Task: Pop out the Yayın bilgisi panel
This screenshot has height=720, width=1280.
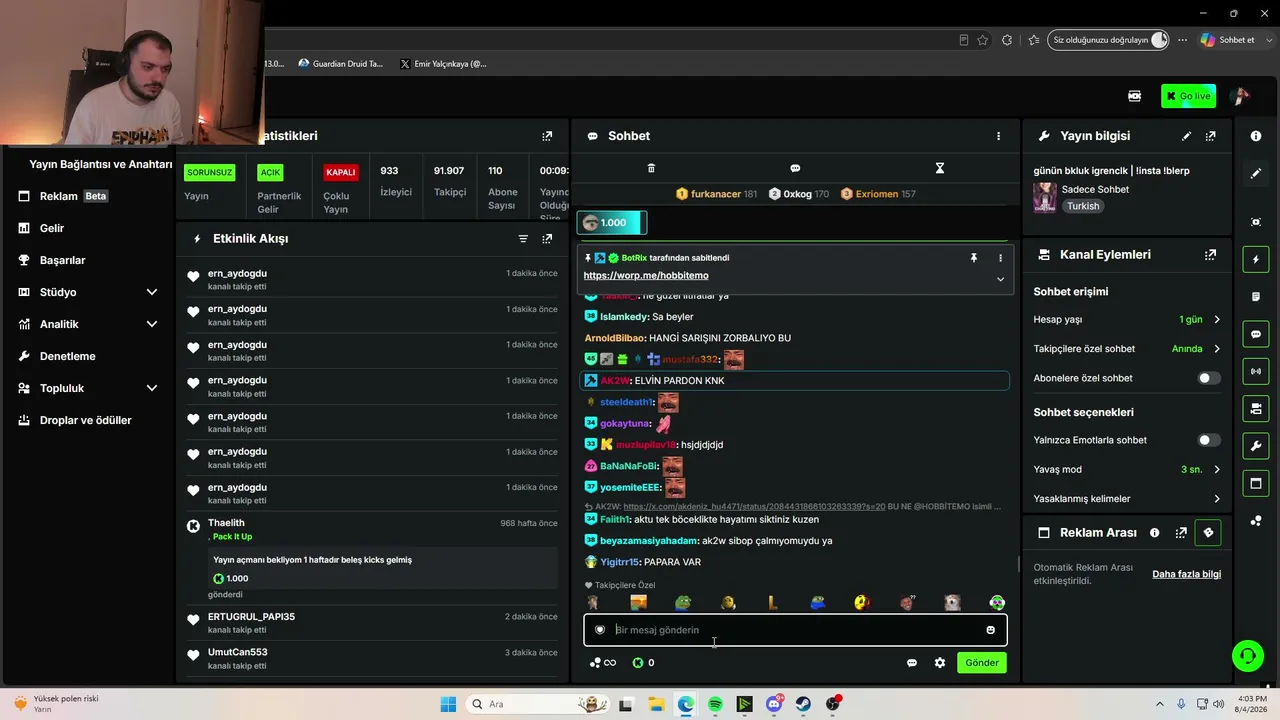Action: (x=1210, y=136)
